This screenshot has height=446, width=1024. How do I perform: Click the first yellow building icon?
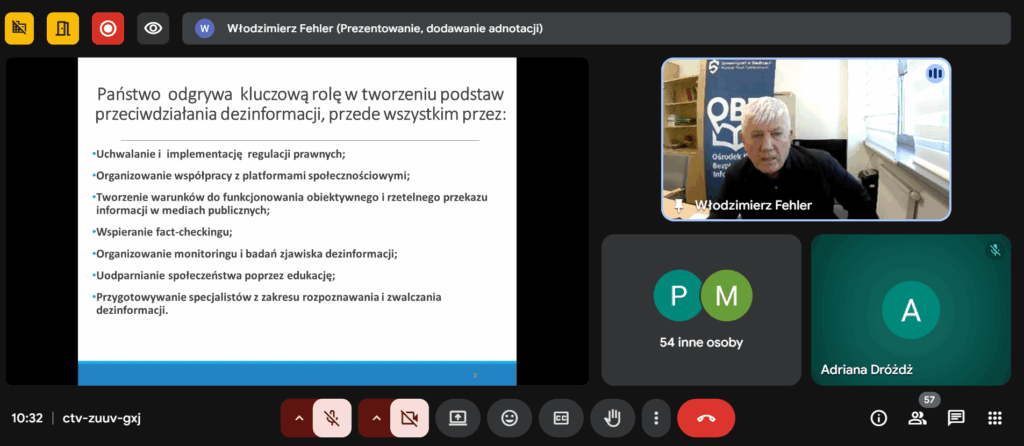pyautogui.click(x=19, y=28)
